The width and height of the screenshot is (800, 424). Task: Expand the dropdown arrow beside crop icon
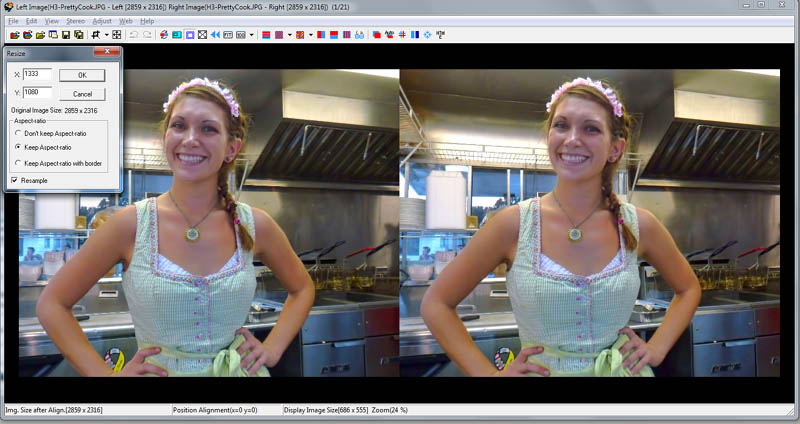[105, 34]
